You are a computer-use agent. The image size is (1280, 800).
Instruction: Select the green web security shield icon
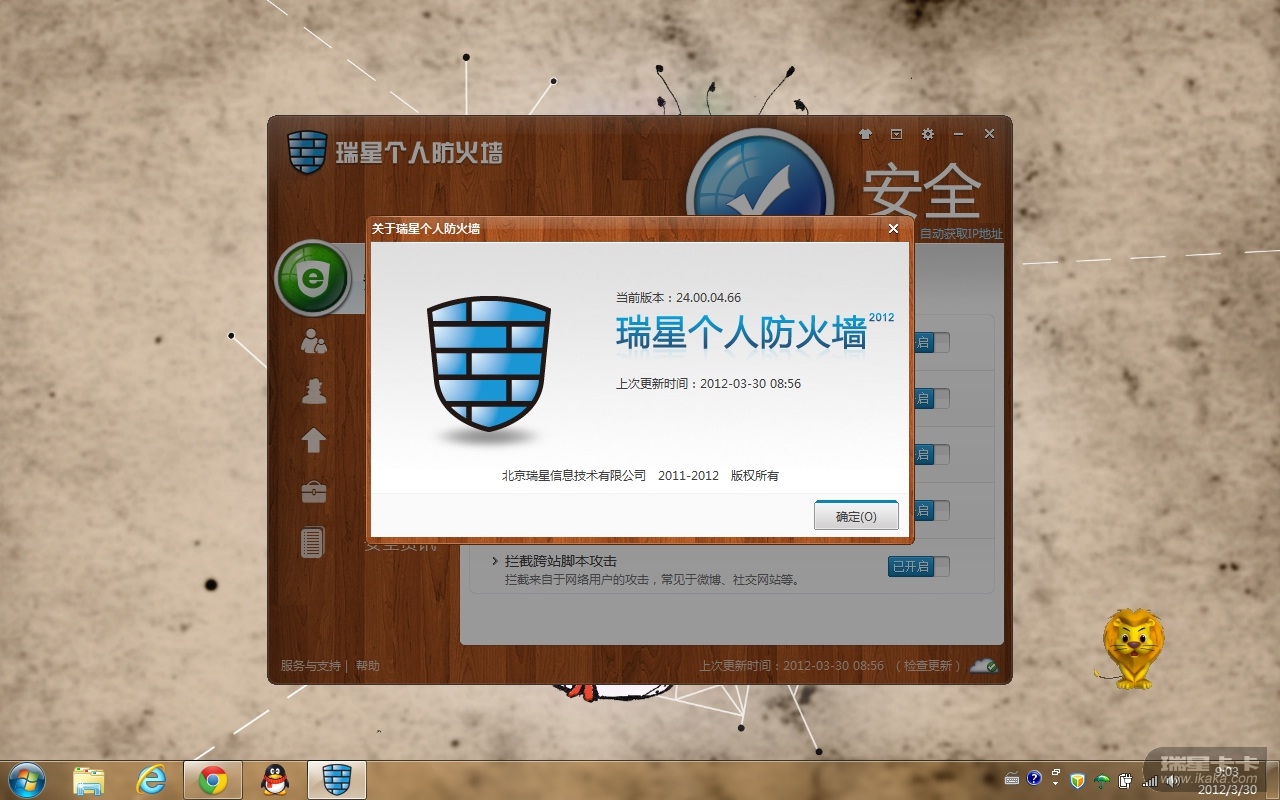click(313, 277)
